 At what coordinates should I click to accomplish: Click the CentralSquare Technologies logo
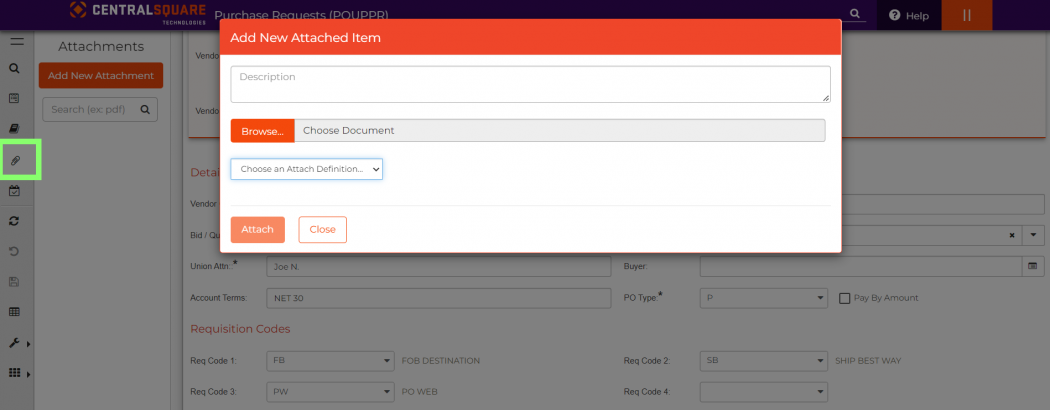coord(137,12)
